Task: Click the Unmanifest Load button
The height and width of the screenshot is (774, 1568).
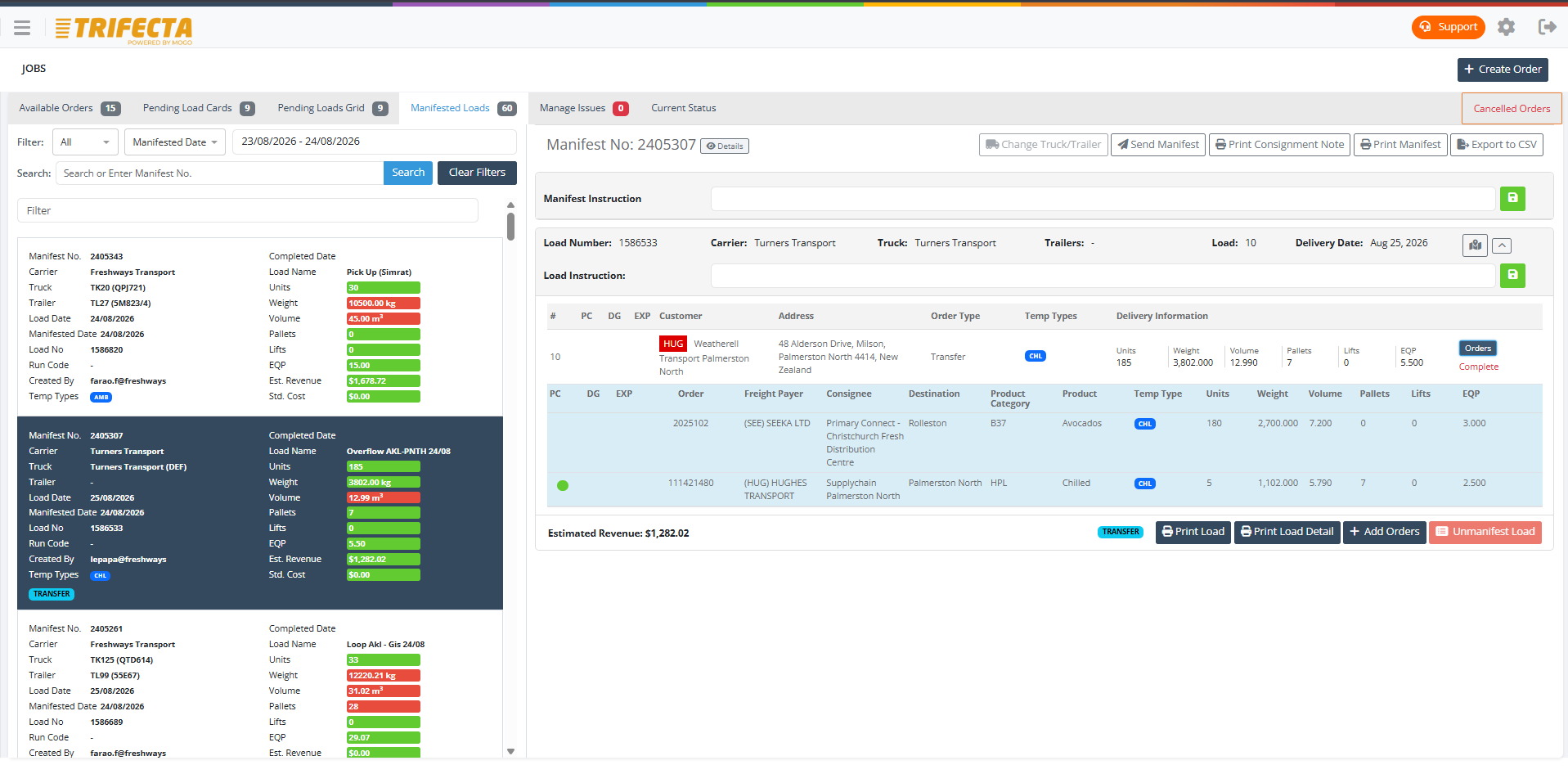Action: pos(1485,533)
